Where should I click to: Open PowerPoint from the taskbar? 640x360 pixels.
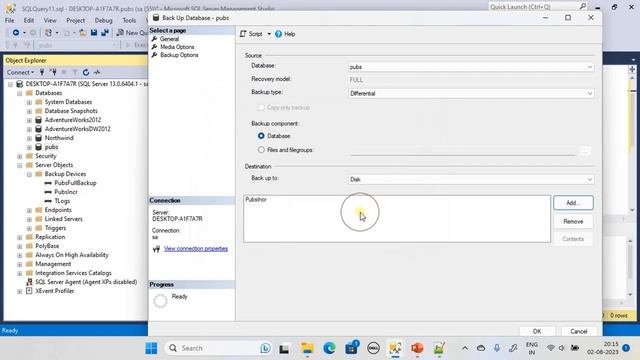point(417,348)
